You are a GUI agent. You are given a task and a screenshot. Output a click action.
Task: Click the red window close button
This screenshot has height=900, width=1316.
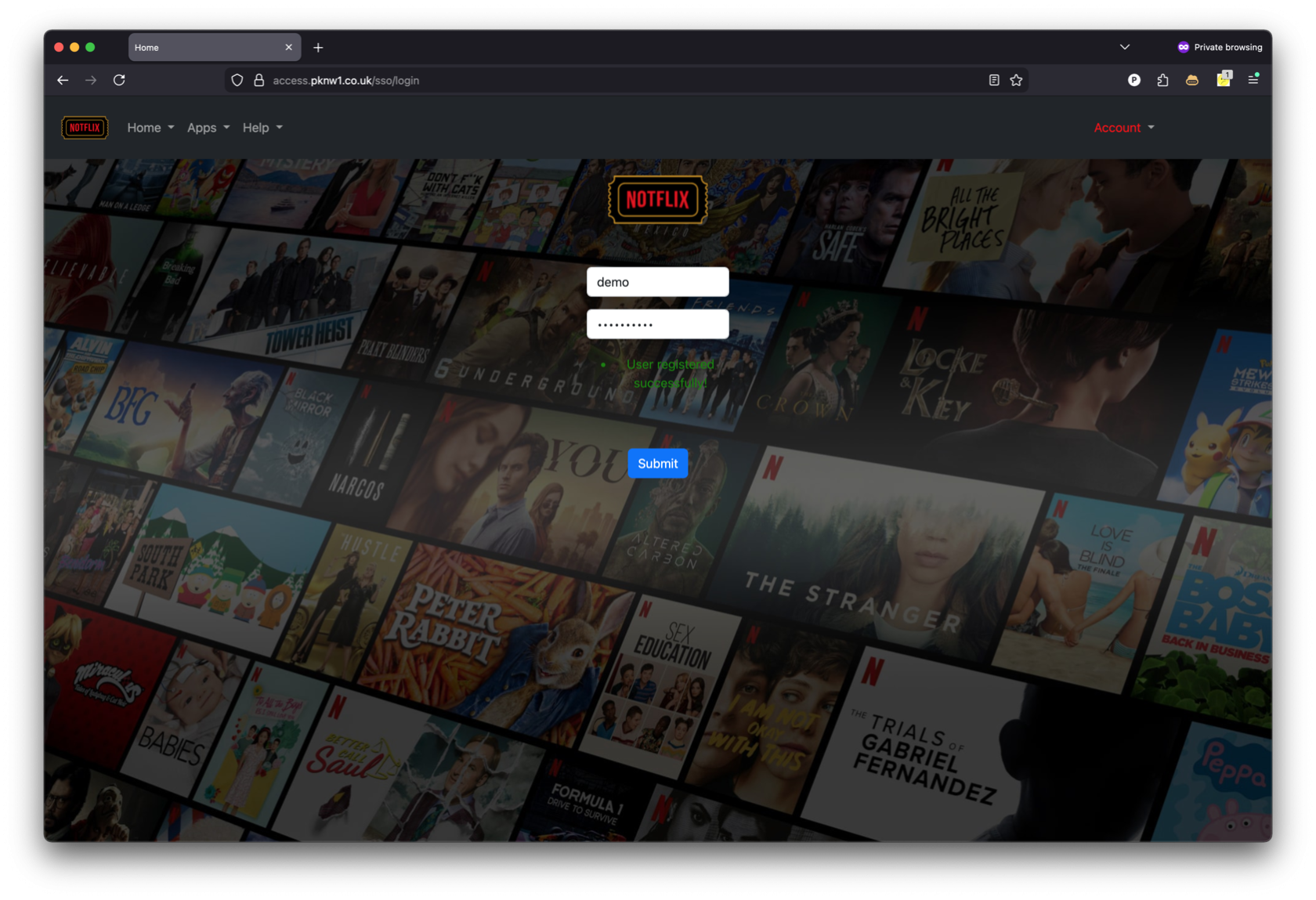[59, 48]
